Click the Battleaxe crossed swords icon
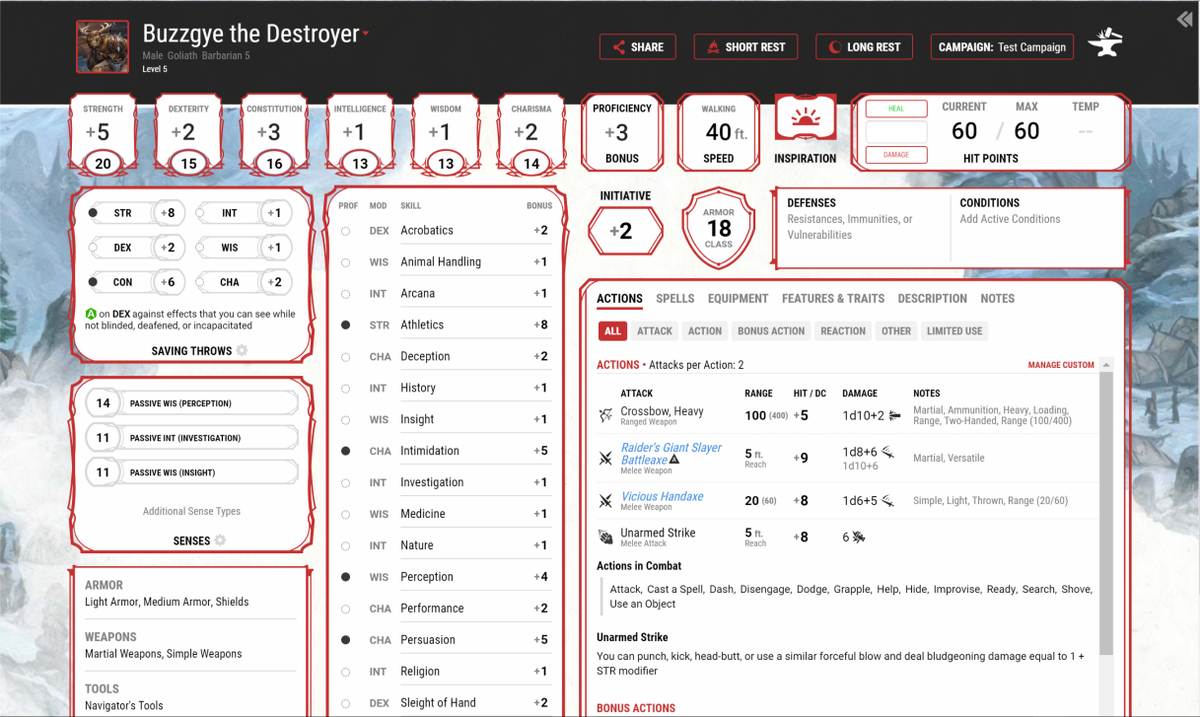This screenshot has height=717, width=1200. coord(605,458)
